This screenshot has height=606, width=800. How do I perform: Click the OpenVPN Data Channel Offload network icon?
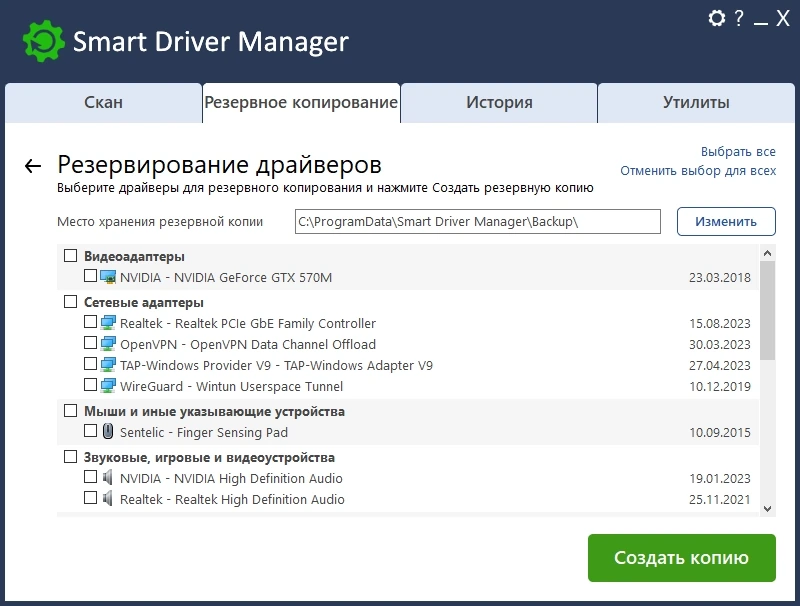[x=108, y=344]
